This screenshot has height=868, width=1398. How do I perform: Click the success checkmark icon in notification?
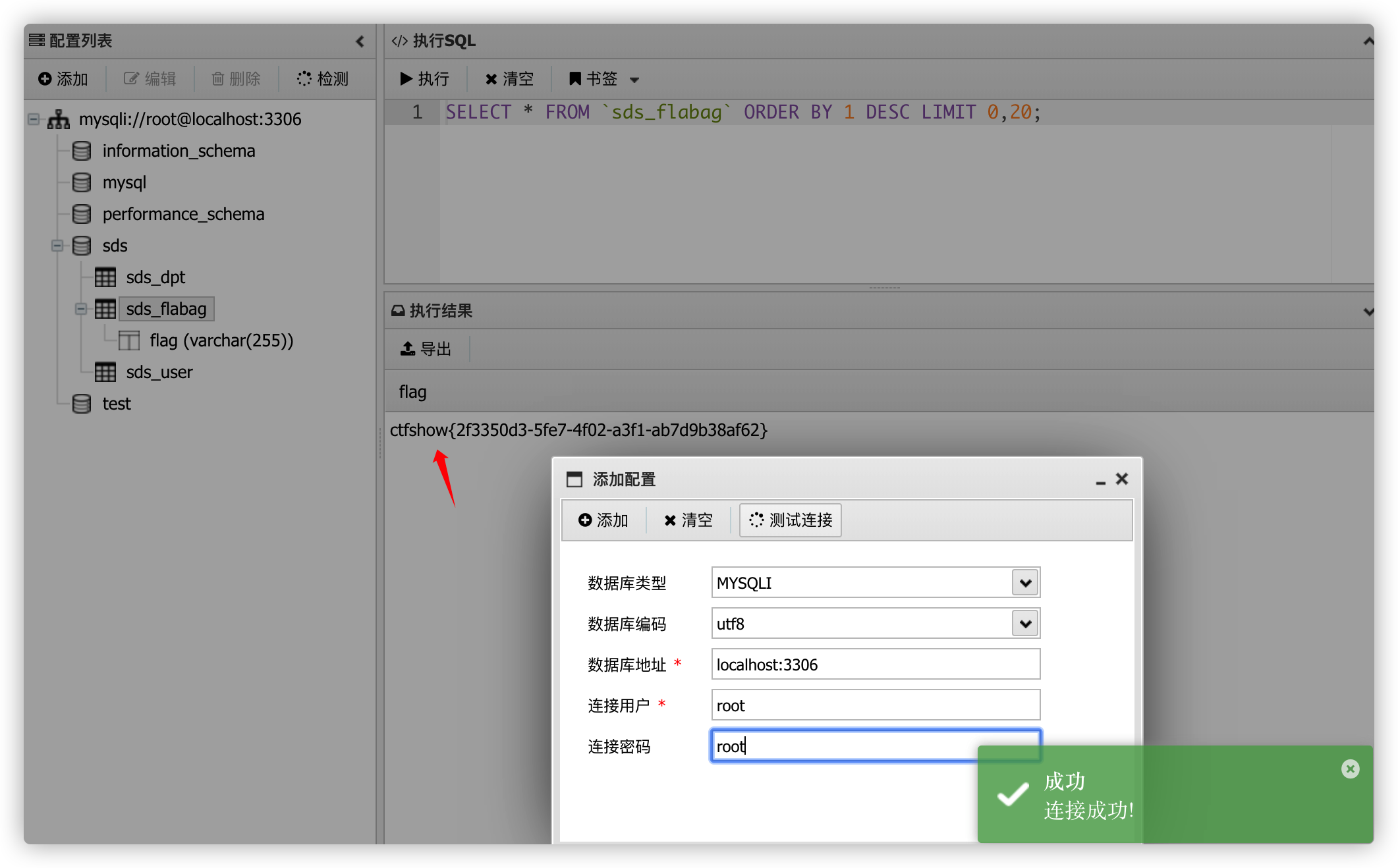pos(1013,795)
